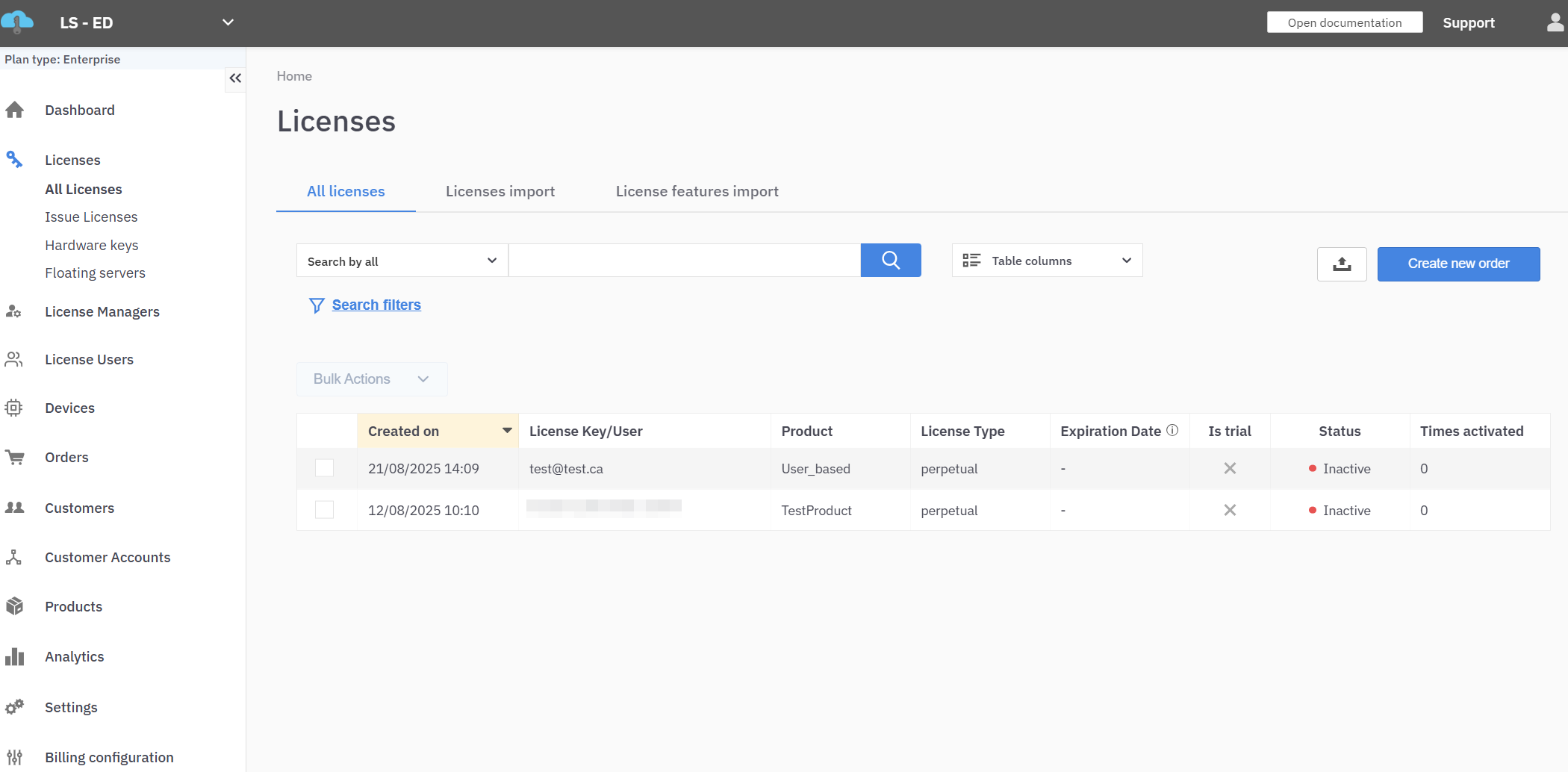Click the Create new order button
The height and width of the screenshot is (772, 1568).
point(1457,264)
